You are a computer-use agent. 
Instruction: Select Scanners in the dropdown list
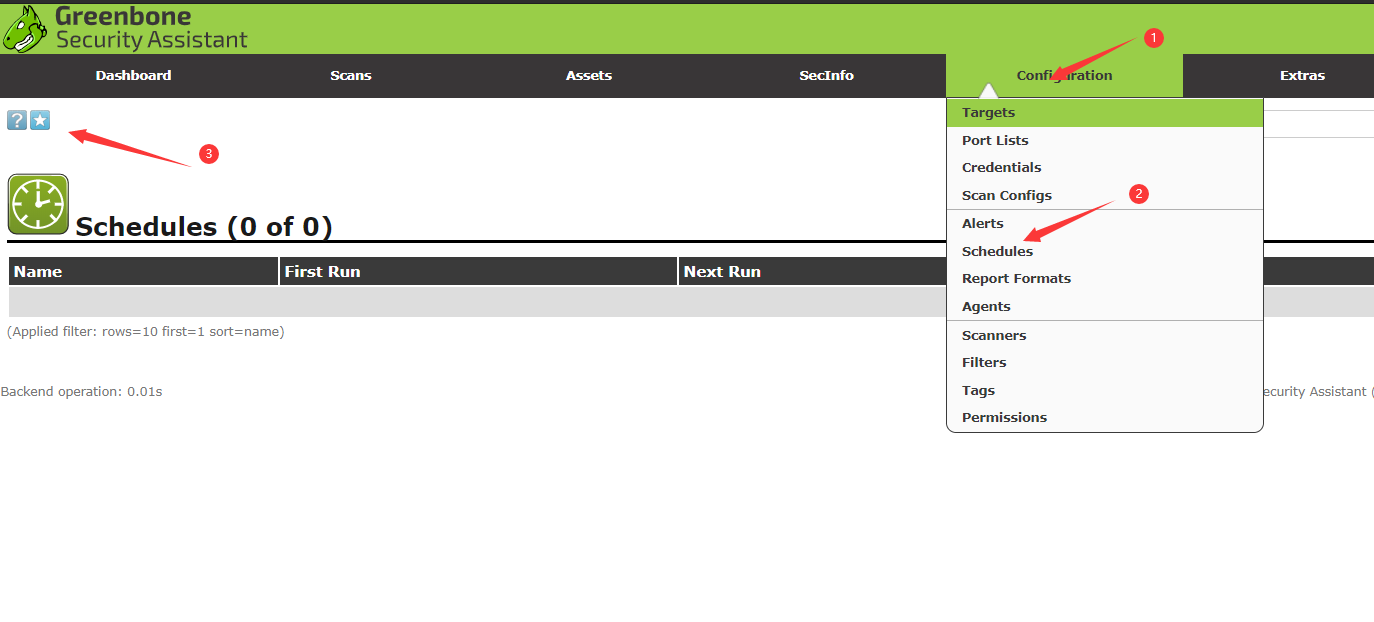click(x=994, y=336)
